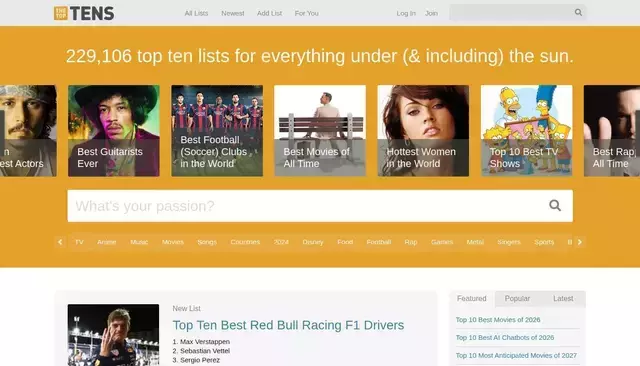Switch to the Featured tab
The image size is (640, 366).
(472, 299)
